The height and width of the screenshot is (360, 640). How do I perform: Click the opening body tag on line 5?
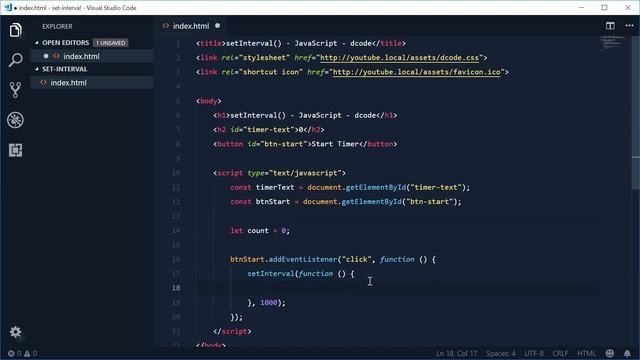click(209, 101)
